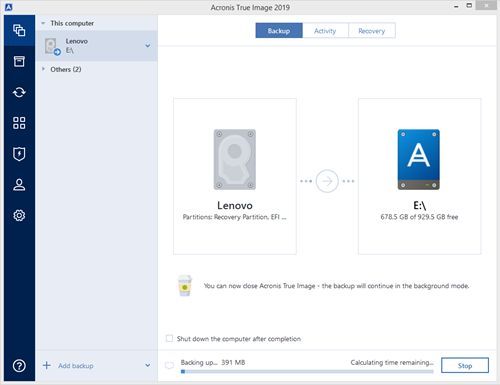Open the Help question mark icon

coord(19,366)
